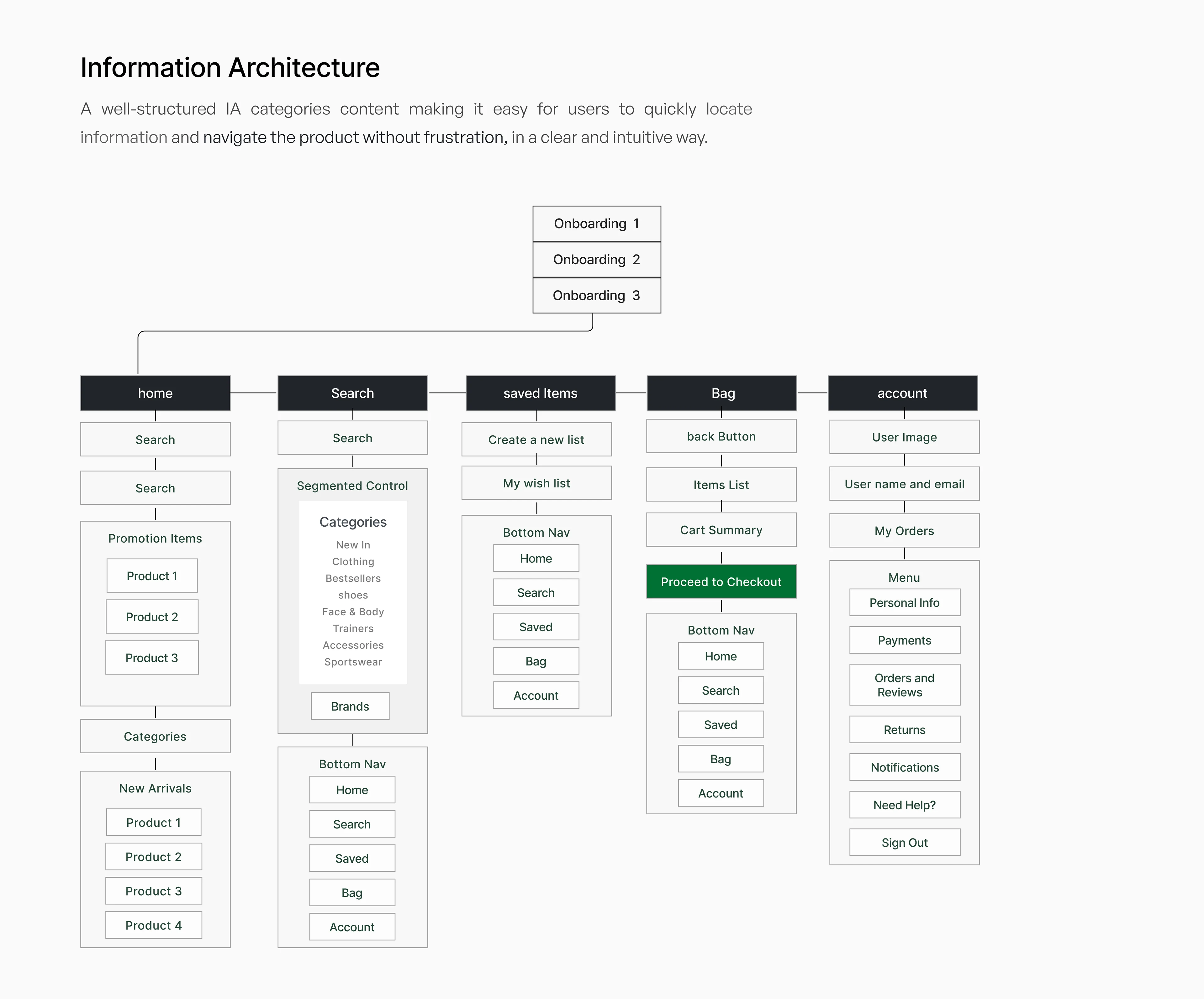Screen dimensions: 1204x999
Task: Click the dark account header block
Action: [903, 393]
